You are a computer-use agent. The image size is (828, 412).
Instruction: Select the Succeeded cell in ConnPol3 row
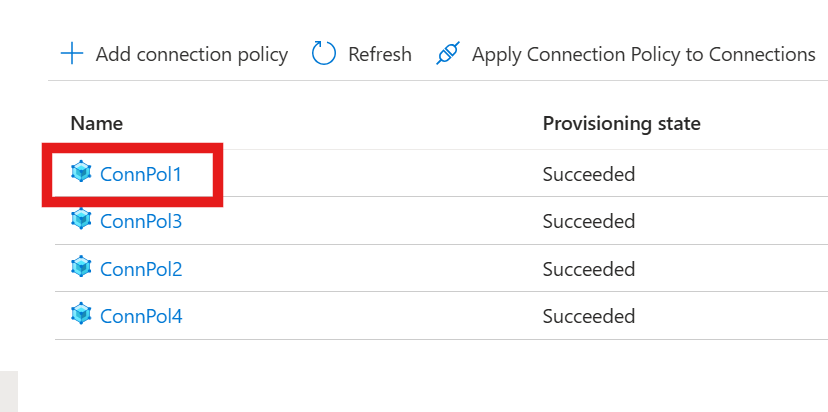[x=589, y=221]
